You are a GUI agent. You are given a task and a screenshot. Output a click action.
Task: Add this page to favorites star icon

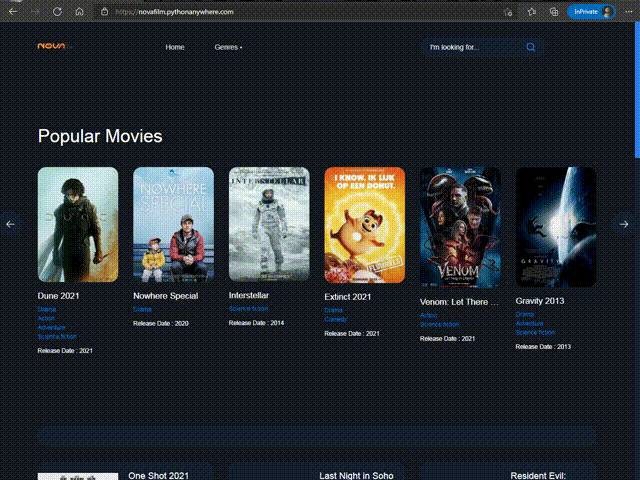[508, 12]
